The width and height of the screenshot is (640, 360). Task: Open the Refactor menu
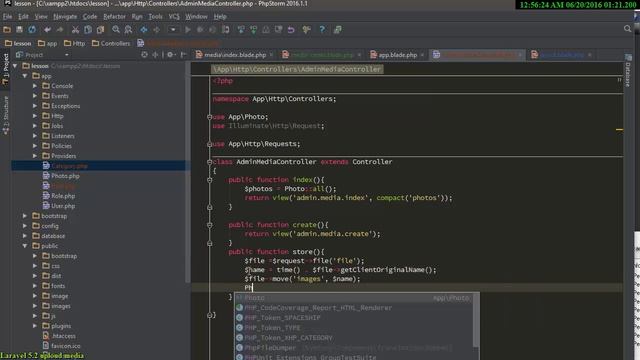point(114,17)
